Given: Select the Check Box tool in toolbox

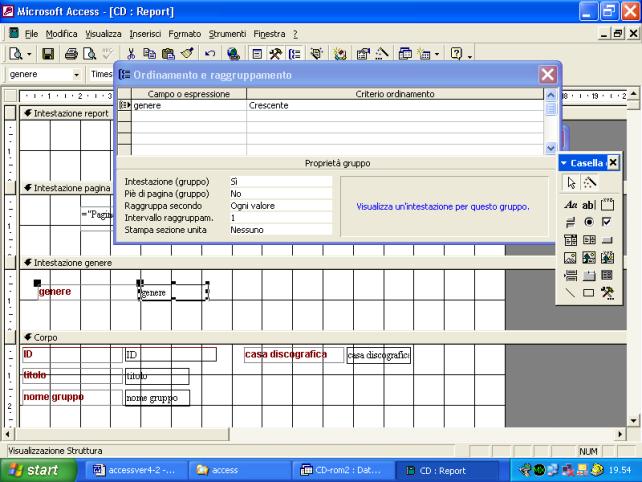Looking at the screenshot, I should coord(607,222).
